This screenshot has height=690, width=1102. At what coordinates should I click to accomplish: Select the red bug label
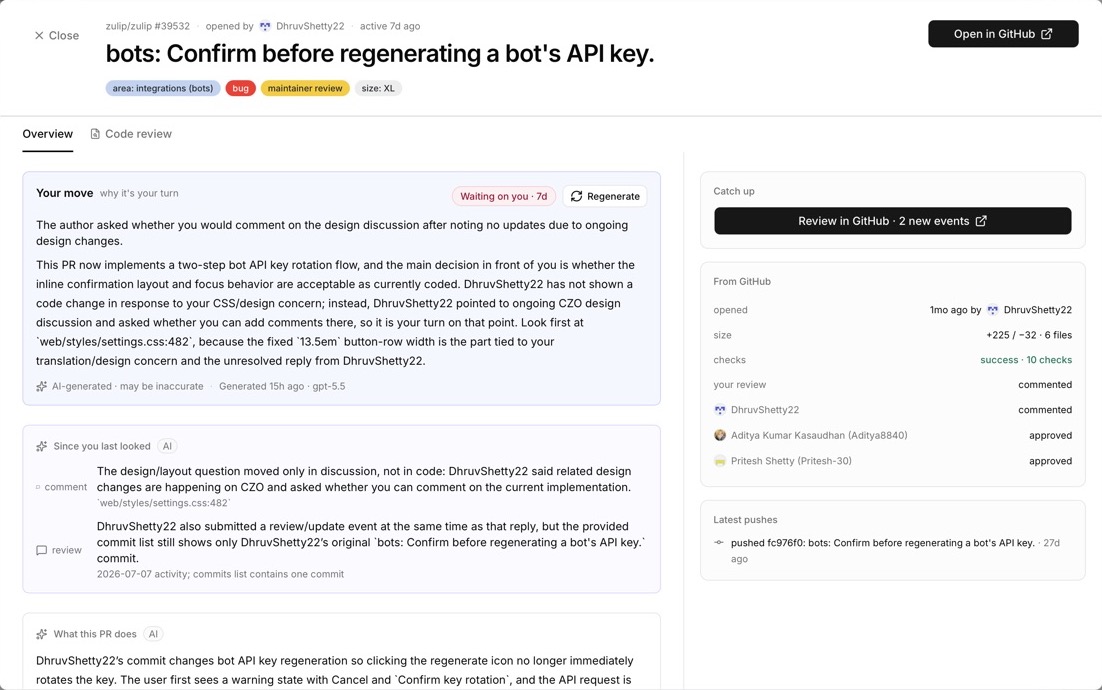pyautogui.click(x=240, y=88)
